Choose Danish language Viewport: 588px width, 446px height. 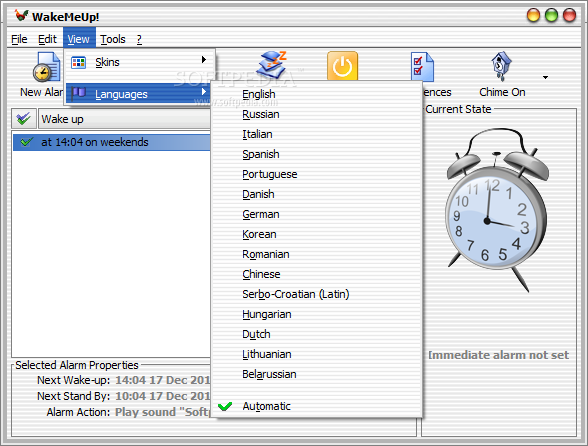(x=317, y=194)
